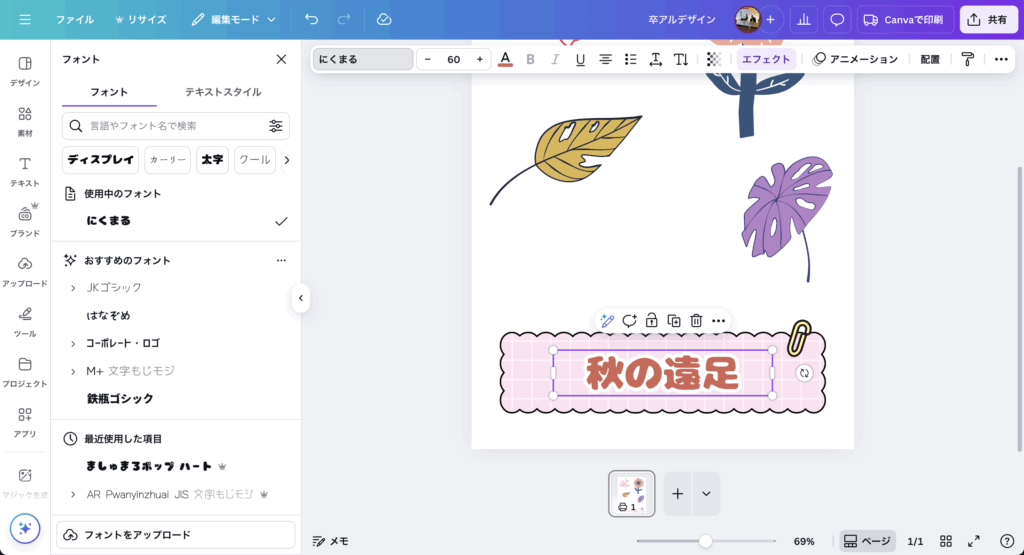Click the 共有 share button
This screenshot has width=1024, height=555.
987,19
